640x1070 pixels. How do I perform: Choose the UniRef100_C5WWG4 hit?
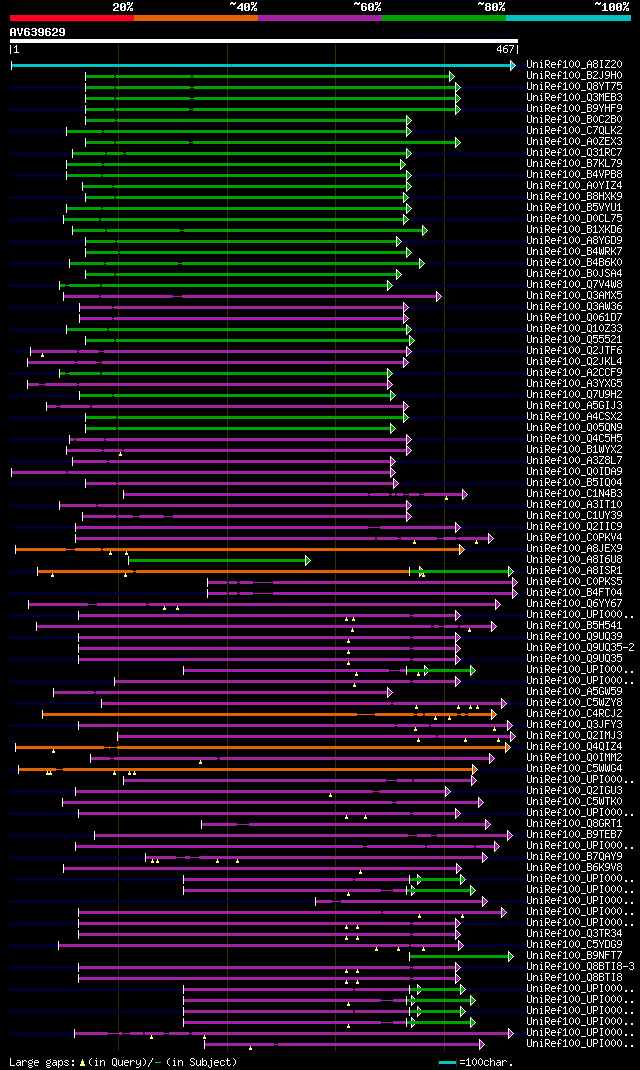coord(574,769)
